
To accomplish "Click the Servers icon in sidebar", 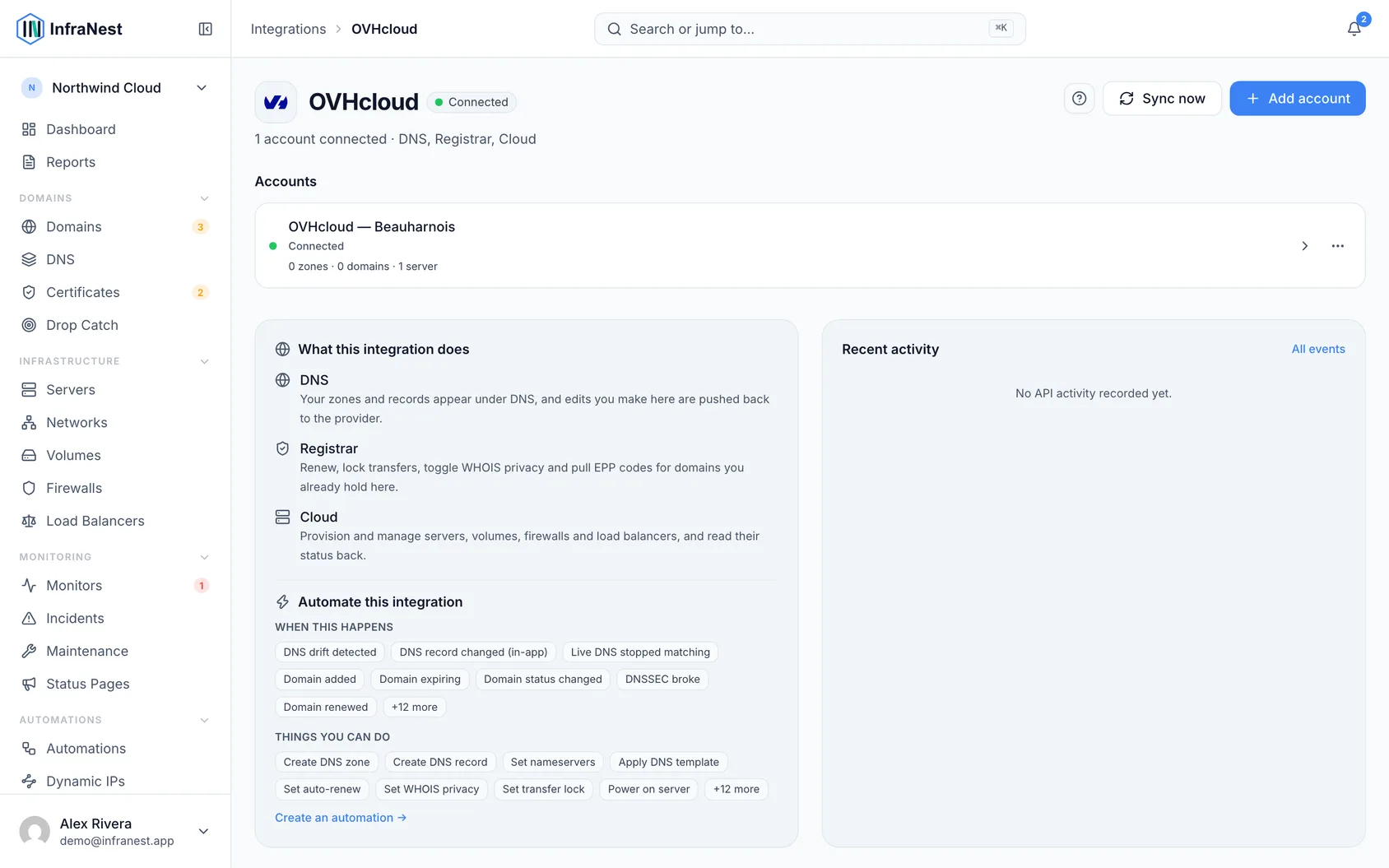I will pyautogui.click(x=29, y=390).
